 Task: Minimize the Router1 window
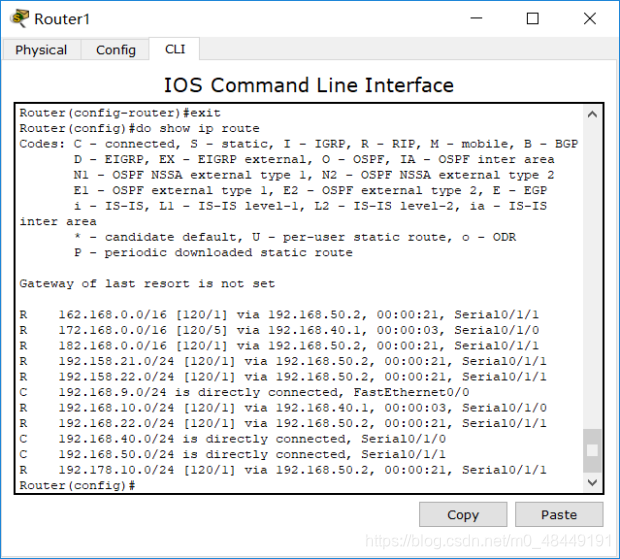point(476,18)
